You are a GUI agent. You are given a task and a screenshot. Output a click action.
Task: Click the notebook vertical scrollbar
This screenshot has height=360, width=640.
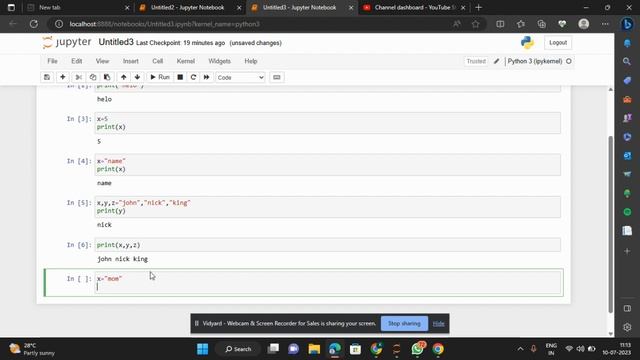pos(611,224)
